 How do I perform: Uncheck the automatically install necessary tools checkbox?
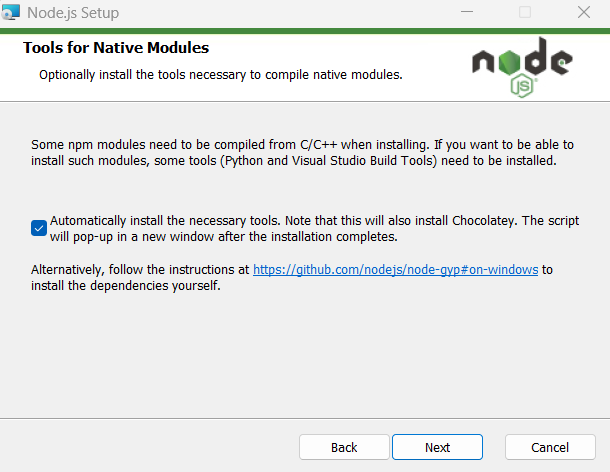click(x=39, y=228)
